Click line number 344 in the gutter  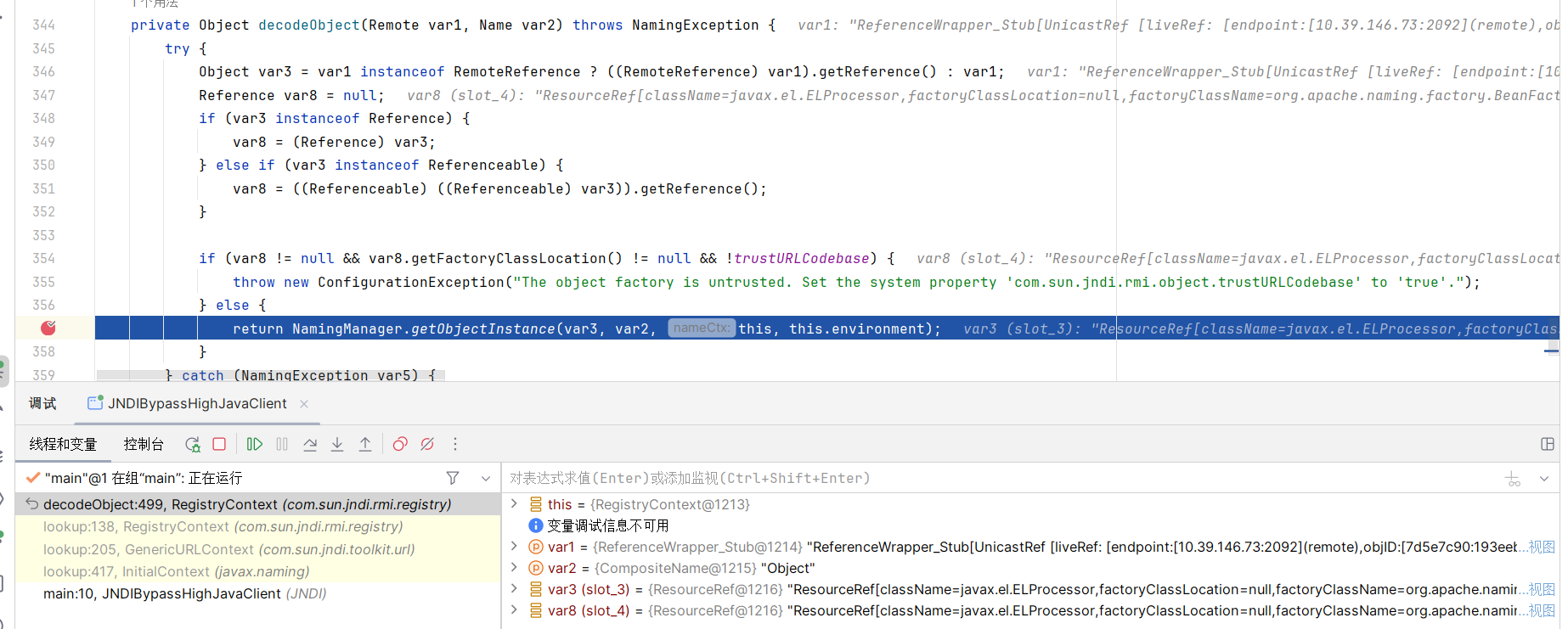coord(43,25)
